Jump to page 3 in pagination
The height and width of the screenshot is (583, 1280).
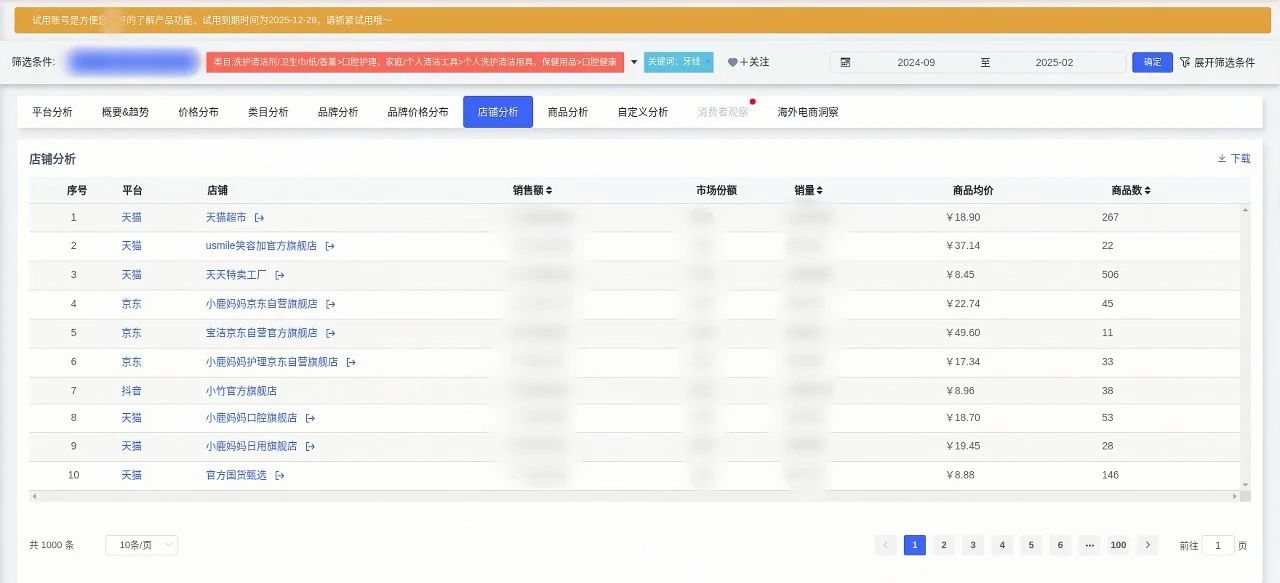point(973,545)
